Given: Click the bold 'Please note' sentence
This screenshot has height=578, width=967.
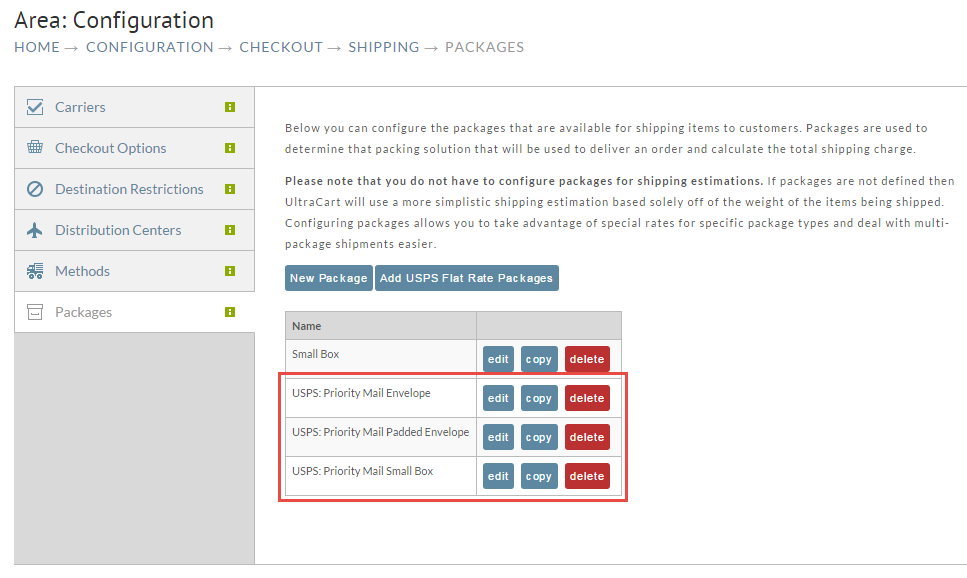Looking at the screenshot, I should point(524,181).
